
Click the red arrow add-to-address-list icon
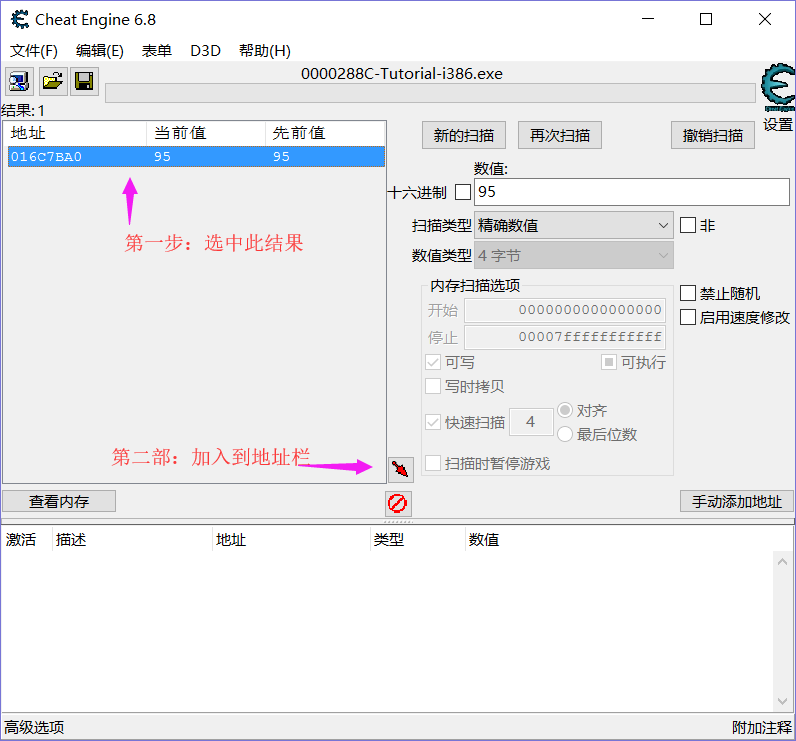point(401,469)
